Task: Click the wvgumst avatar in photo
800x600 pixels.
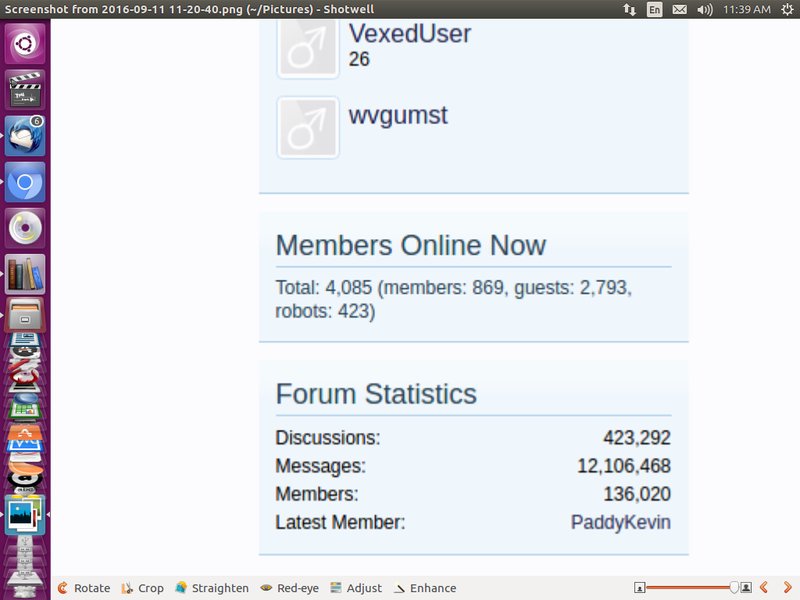Action: tap(308, 128)
